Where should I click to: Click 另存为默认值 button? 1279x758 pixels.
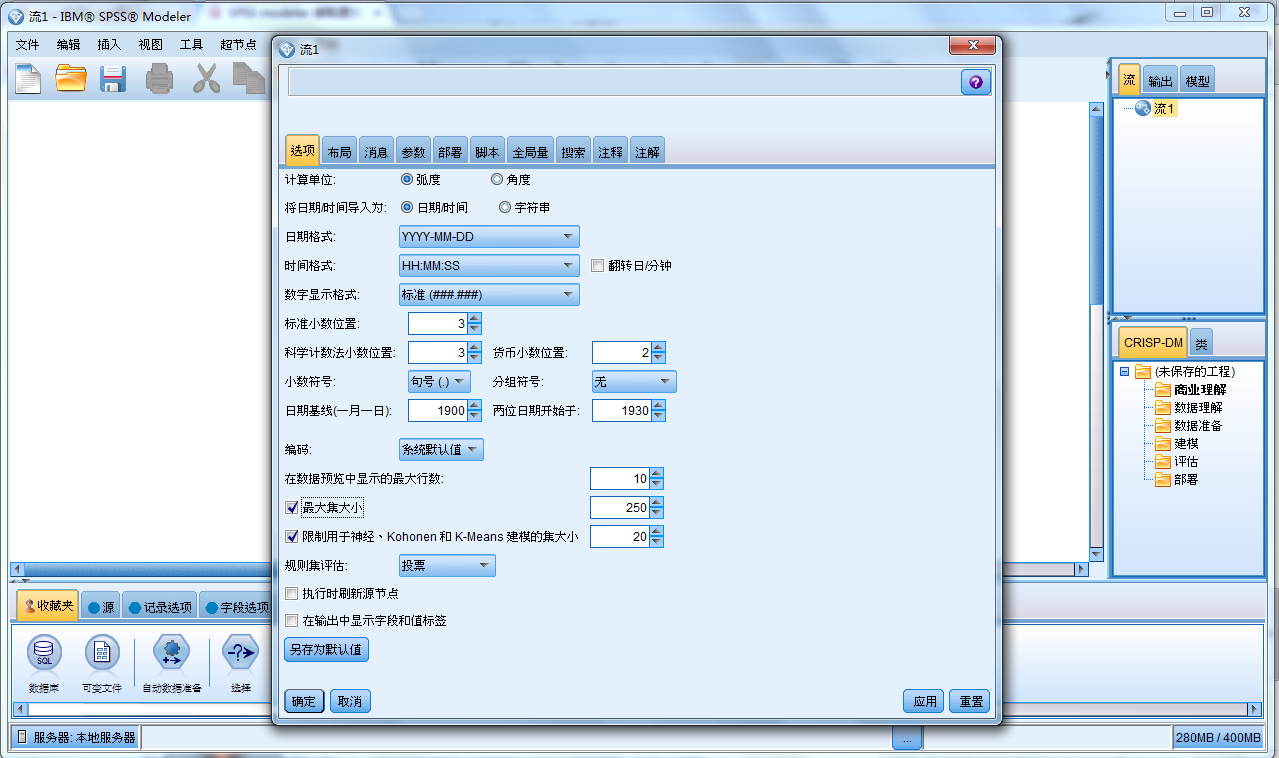point(327,650)
